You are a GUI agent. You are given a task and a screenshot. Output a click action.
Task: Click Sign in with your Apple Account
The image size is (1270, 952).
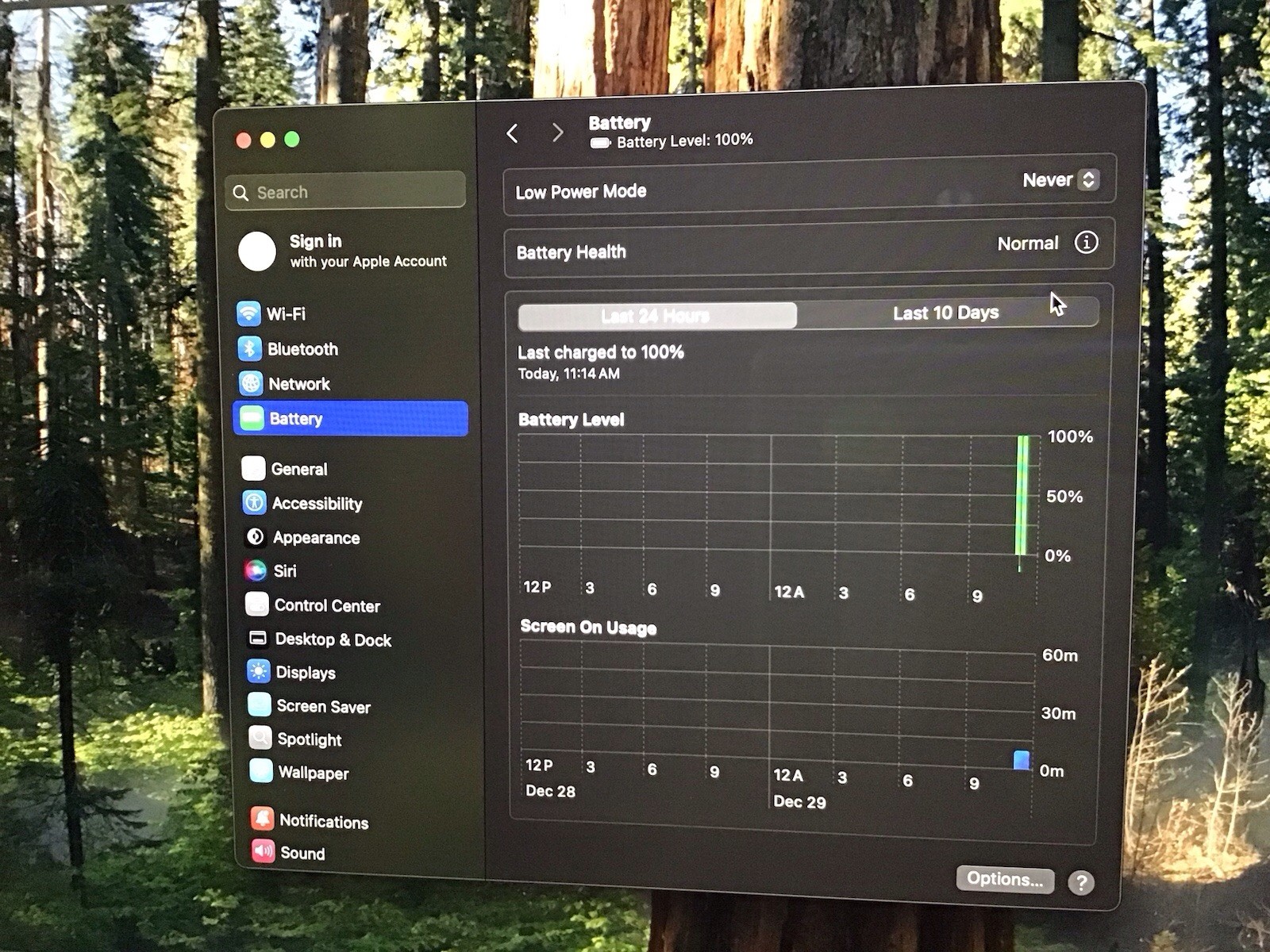click(x=368, y=251)
